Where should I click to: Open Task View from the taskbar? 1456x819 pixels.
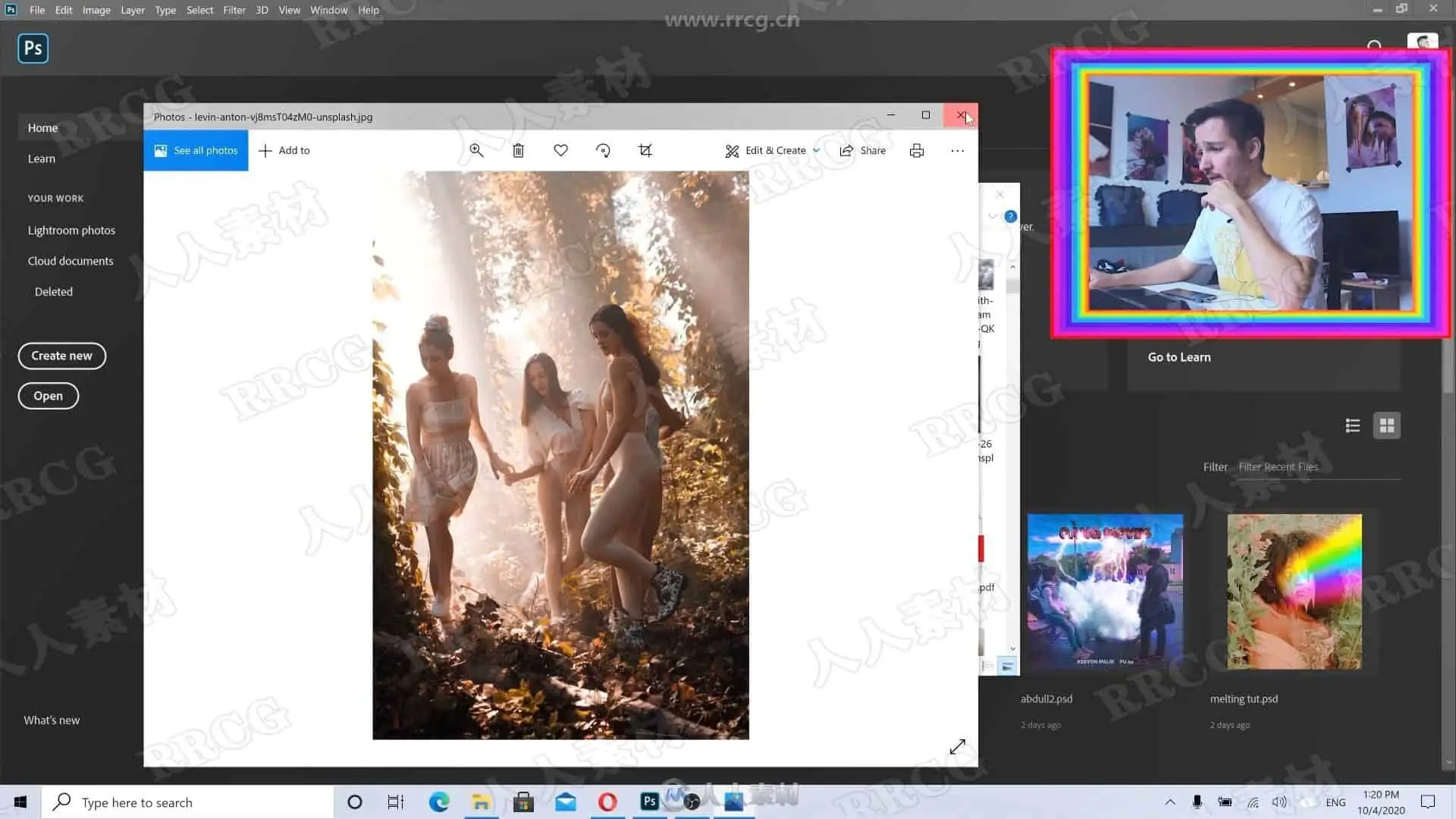(x=396, y=802)
